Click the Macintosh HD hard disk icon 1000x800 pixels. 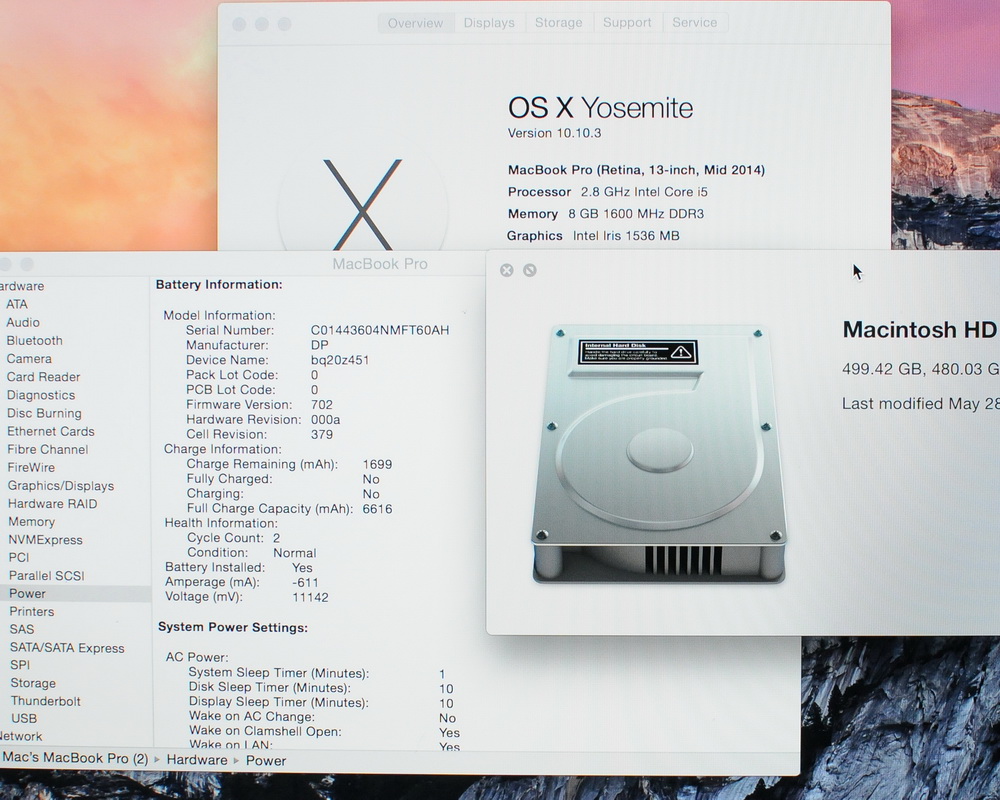click(658, 454)
